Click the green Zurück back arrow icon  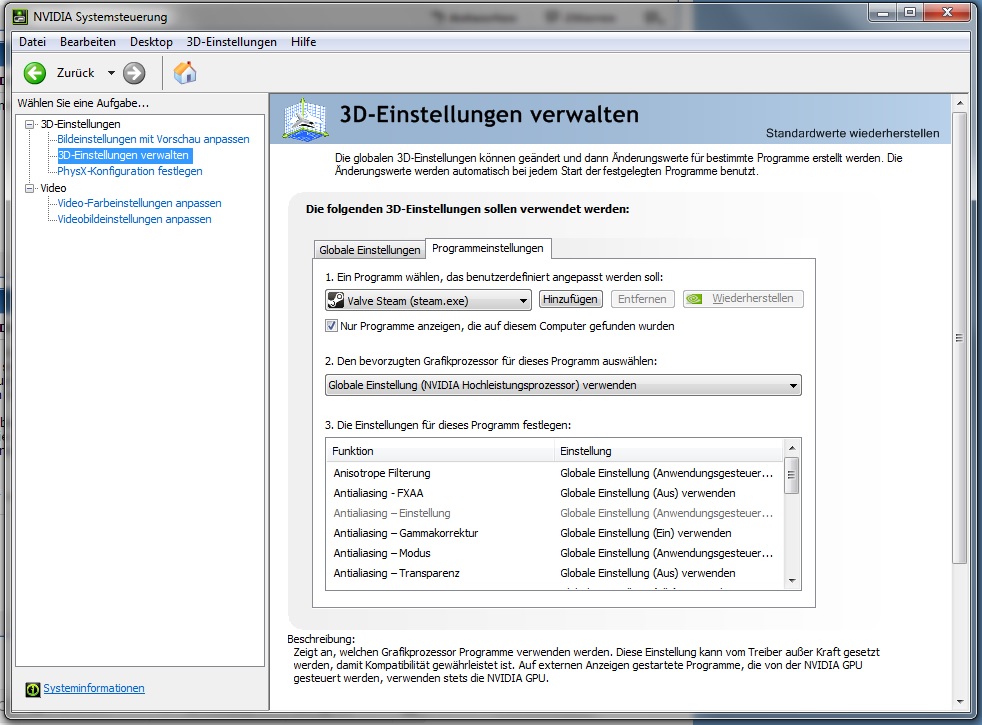[34, 73]
